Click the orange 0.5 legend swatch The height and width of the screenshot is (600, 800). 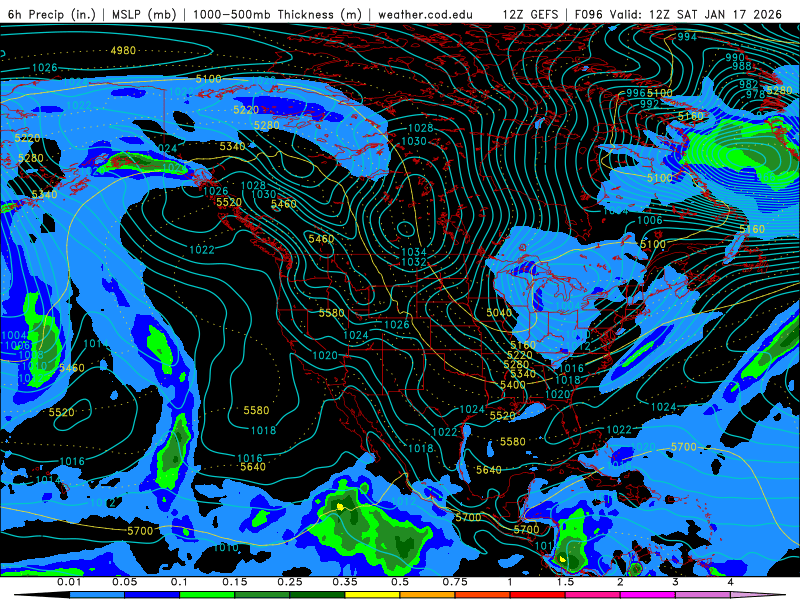coord(428,595)
